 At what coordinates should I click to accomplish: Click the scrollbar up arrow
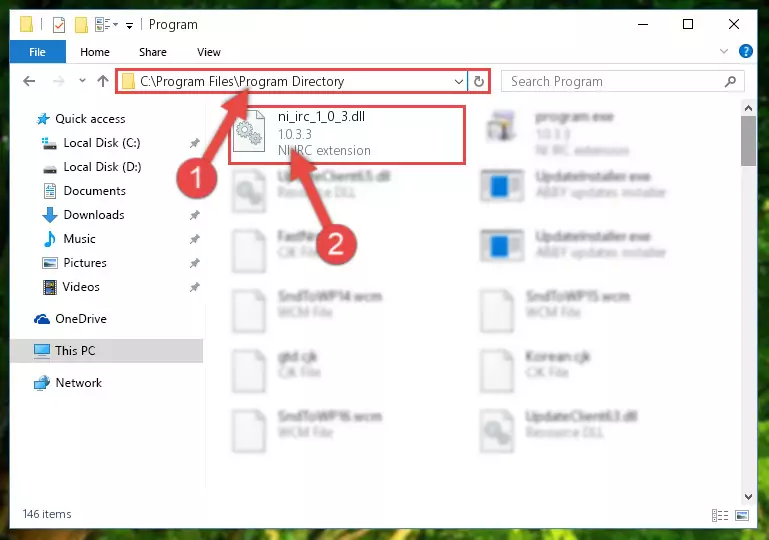pyautogui.click(x=748, y=108)
